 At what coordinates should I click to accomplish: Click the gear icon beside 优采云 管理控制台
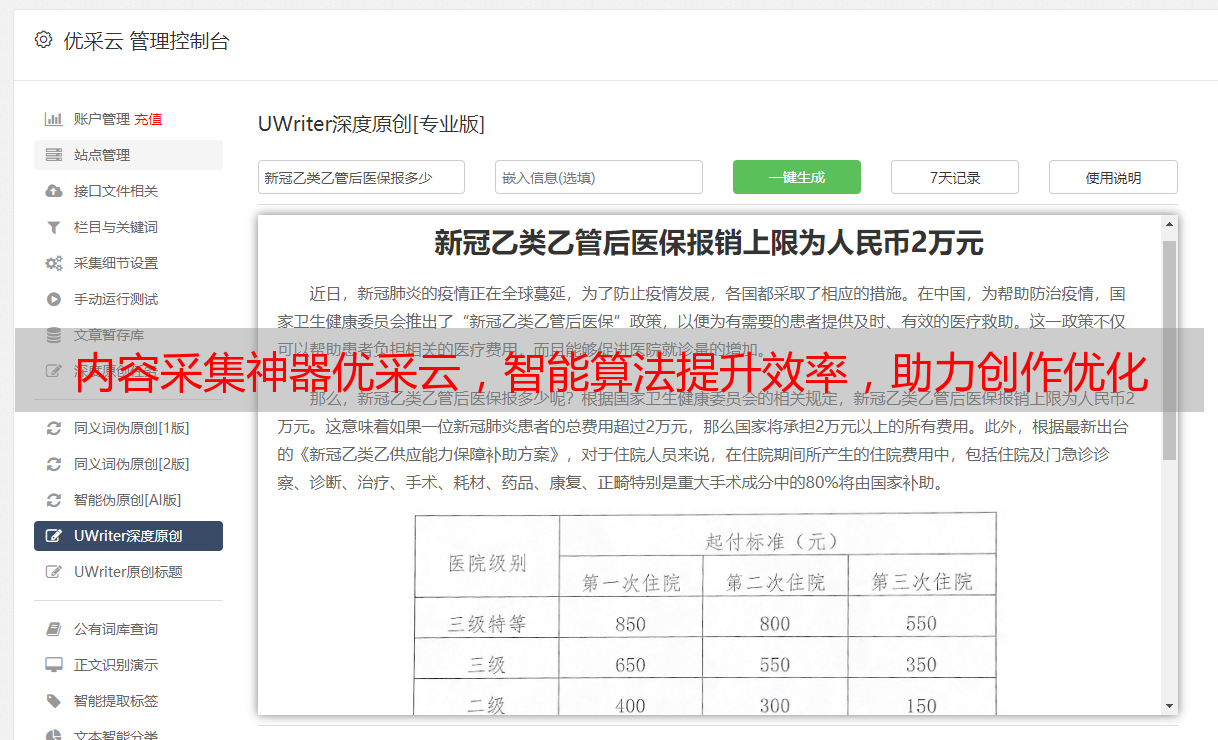pos(43,40)
